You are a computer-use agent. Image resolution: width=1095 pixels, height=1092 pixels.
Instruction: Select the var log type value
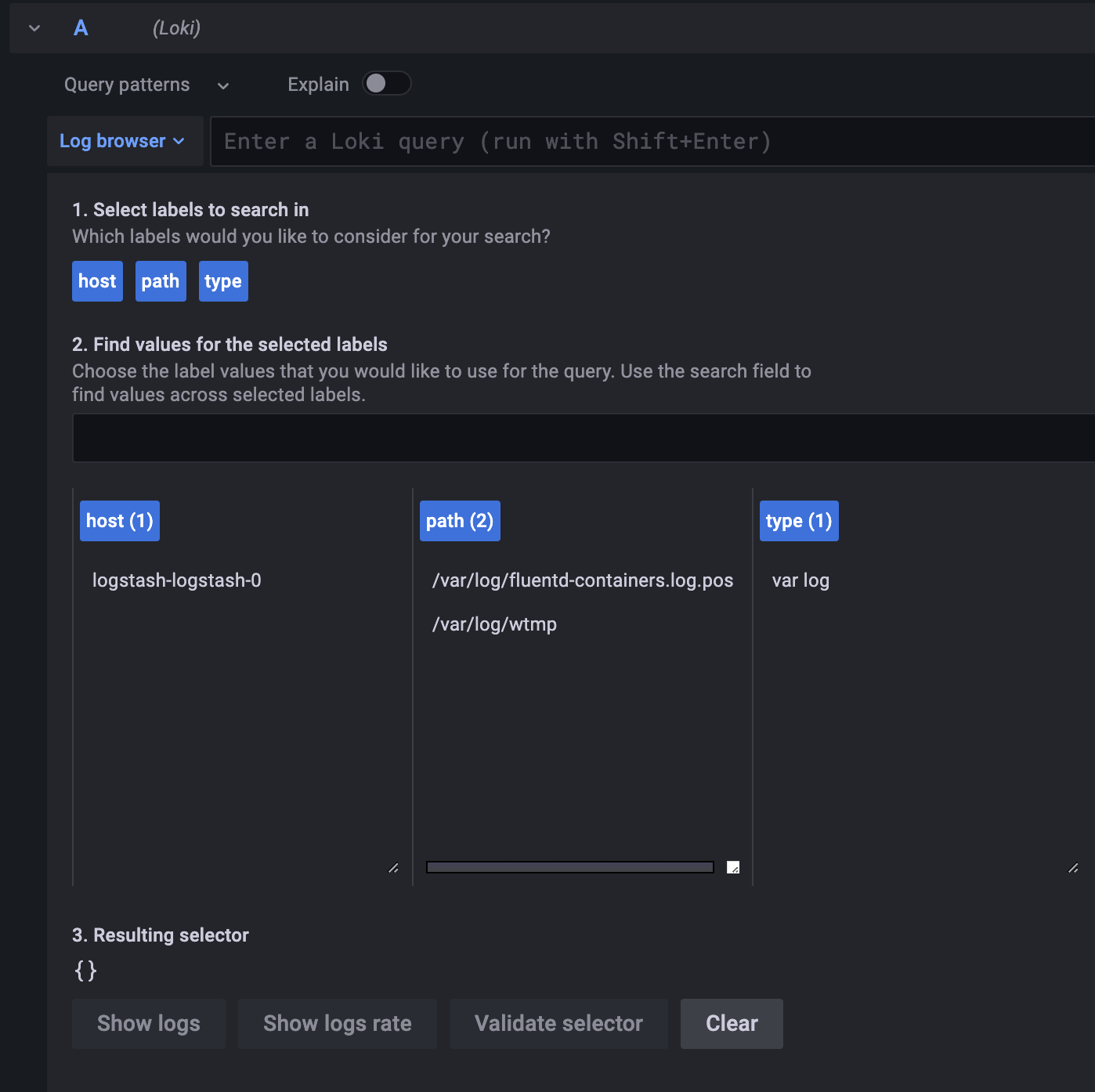pos(800,580)
